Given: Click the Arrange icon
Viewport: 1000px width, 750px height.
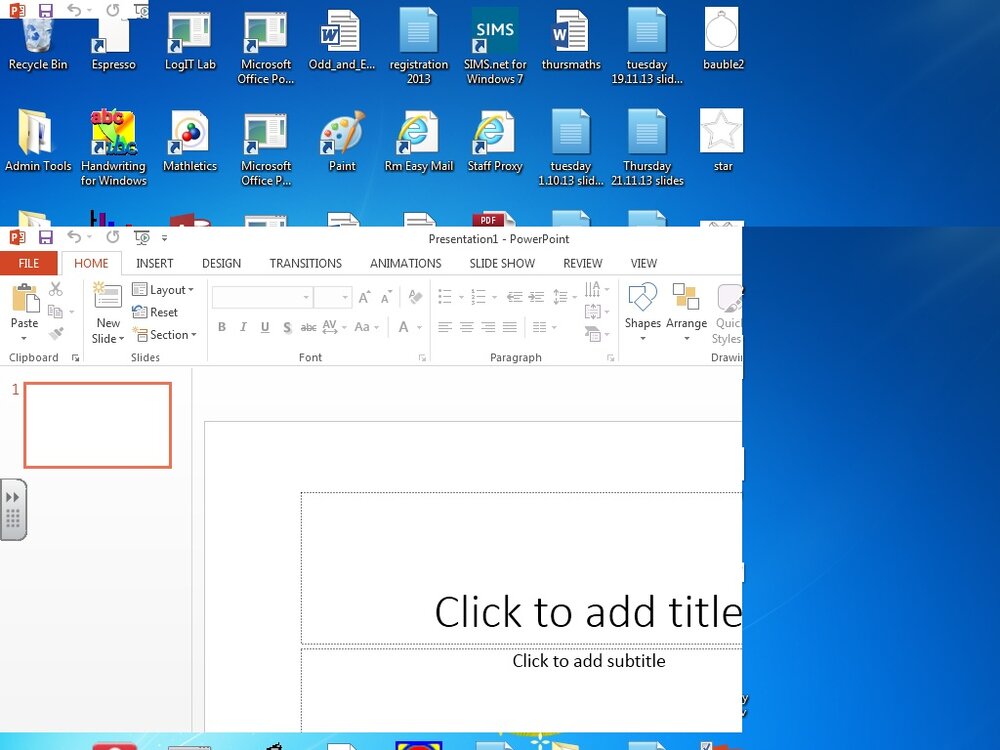Looking at the screenshot, I should 686,297.
